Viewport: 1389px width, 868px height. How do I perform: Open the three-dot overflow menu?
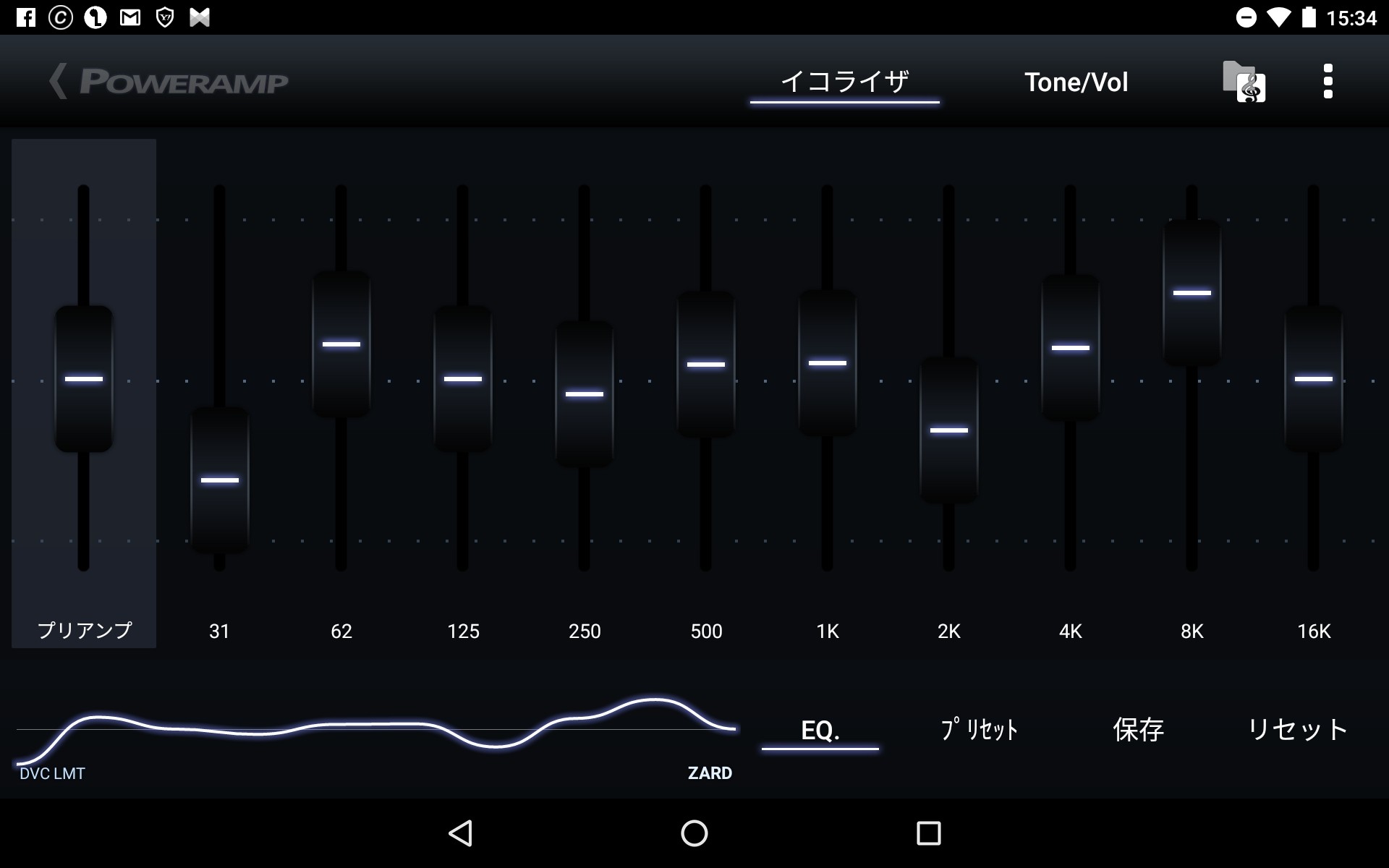pos(1328,82)
